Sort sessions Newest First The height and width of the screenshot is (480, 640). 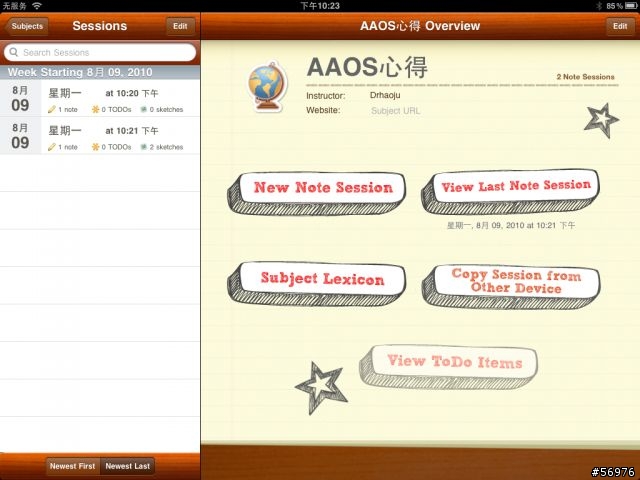coord(73,466)
